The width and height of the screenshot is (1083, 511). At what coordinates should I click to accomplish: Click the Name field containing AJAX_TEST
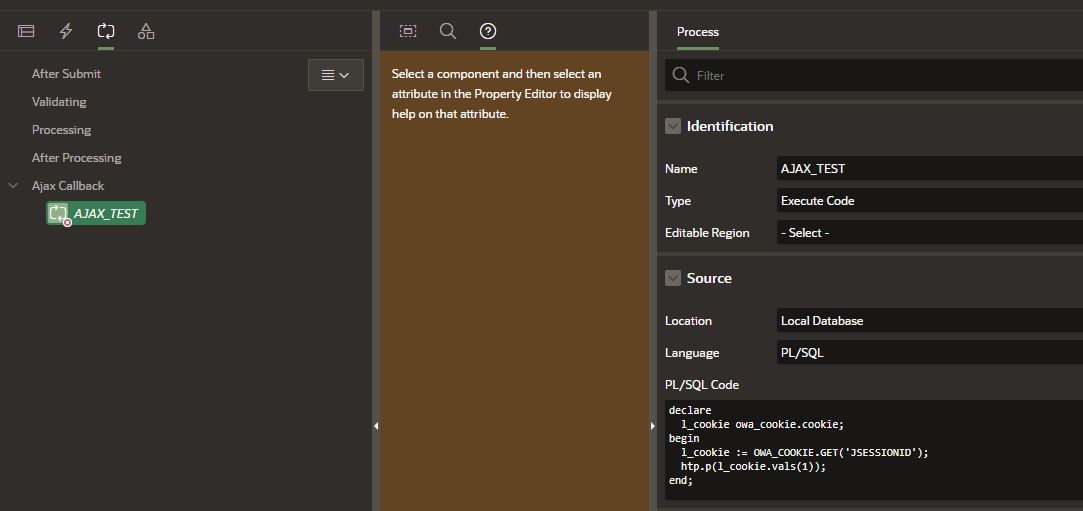(x=929, y=168)
